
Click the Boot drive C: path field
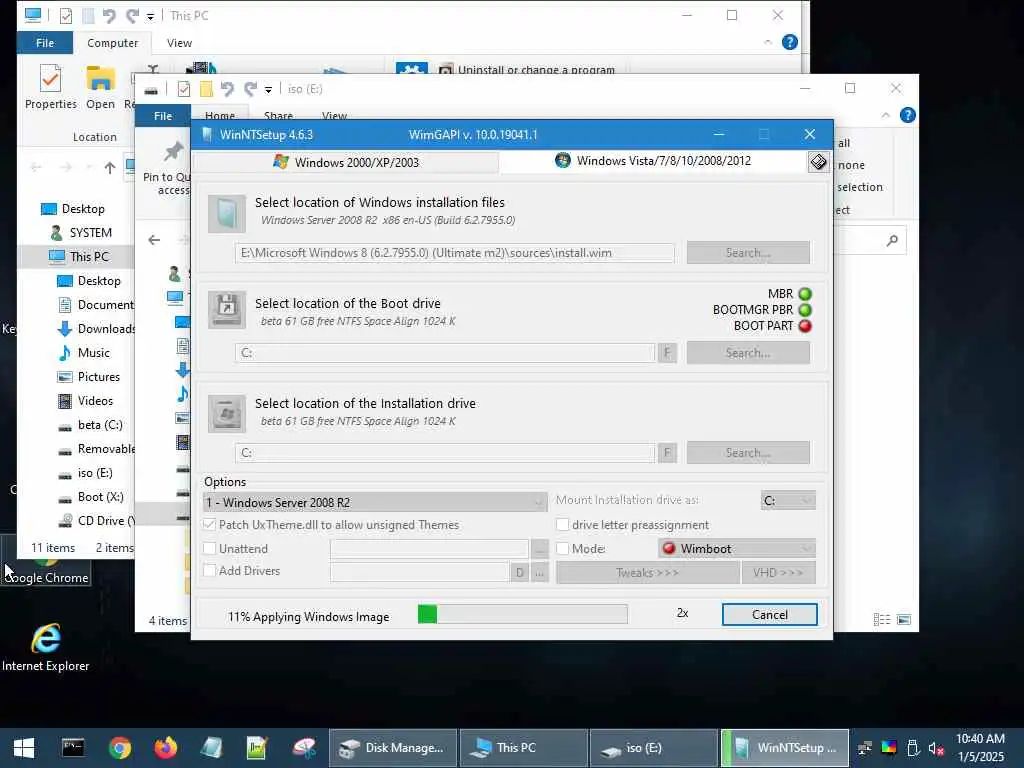coord(445,353)
